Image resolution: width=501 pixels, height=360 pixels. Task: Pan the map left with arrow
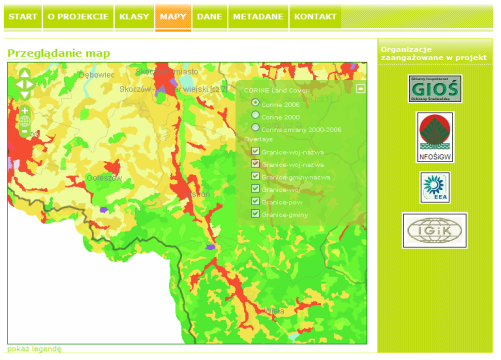[20, 84]
